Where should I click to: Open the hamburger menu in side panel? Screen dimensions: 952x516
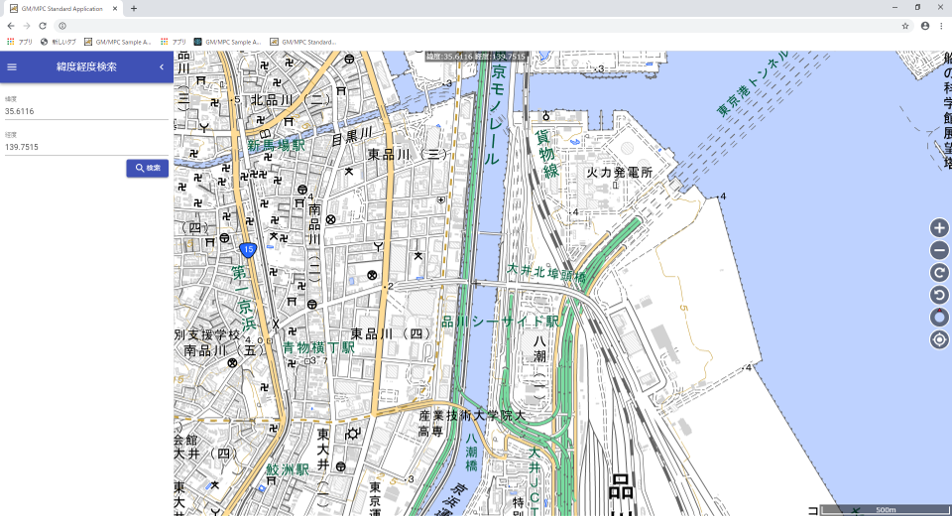(x=12, y=67)
